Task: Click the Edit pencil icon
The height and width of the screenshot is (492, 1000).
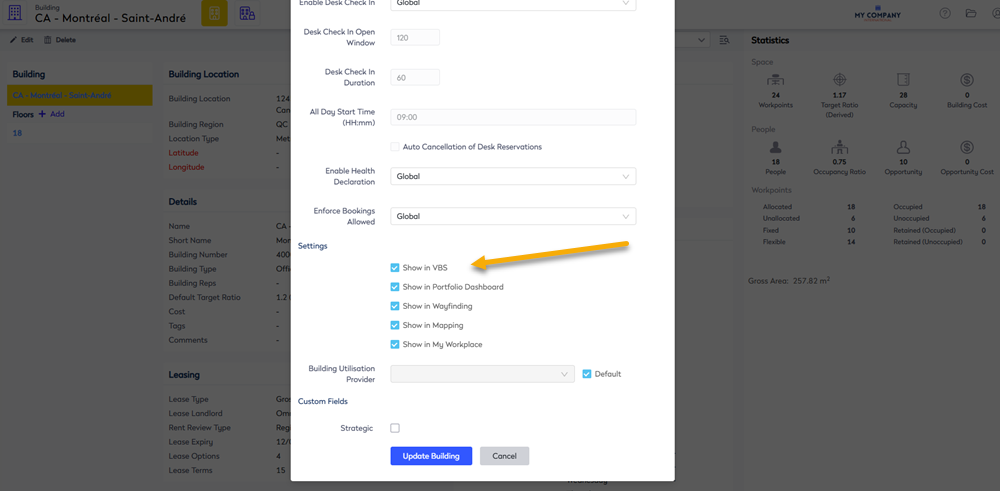Action: pos(14,40)
